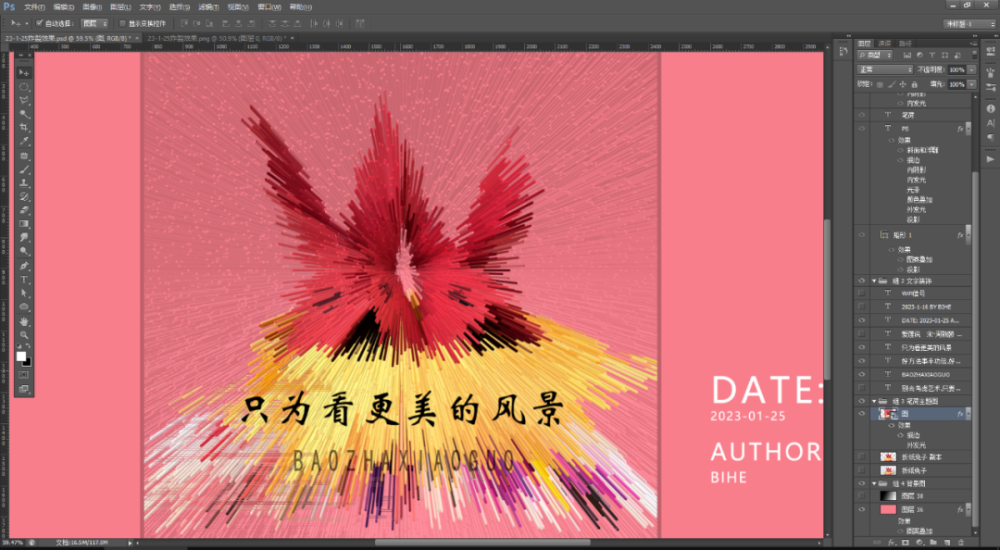Select the Horizontal Type tool
The height and width of the screenshot is (550, 1000).
click(24, 279)
